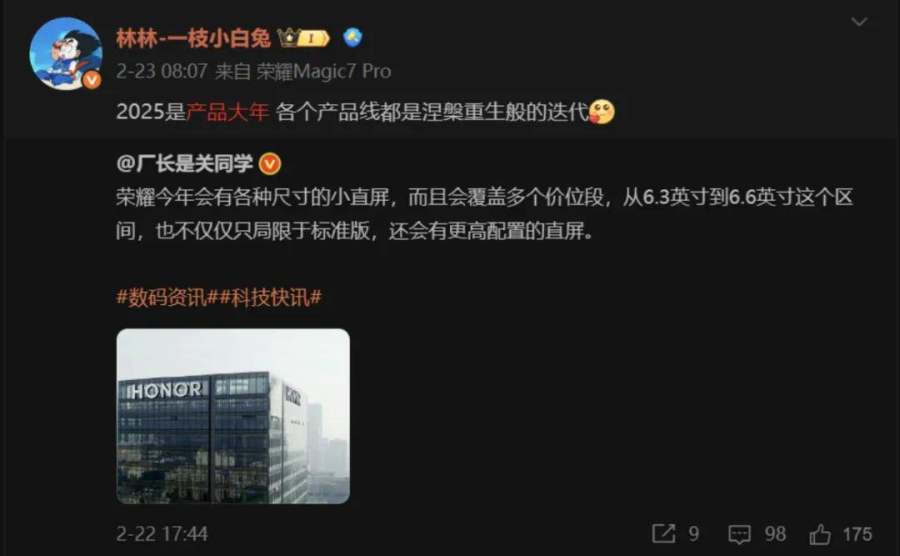
Task: Click the quoted post text about 小直屏
Action: click(484, 214)
